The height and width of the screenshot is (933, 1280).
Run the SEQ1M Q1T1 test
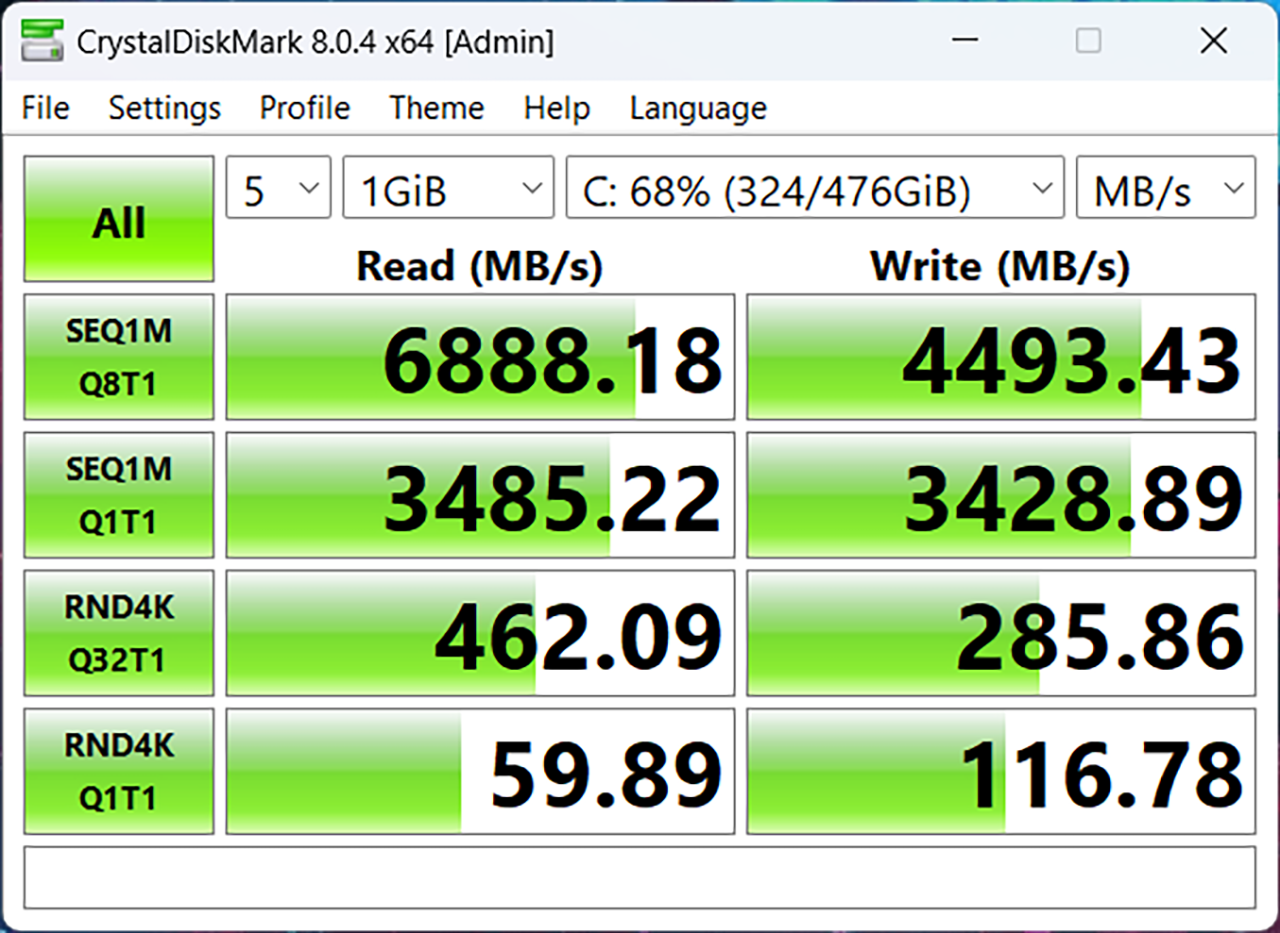(119, 495)
